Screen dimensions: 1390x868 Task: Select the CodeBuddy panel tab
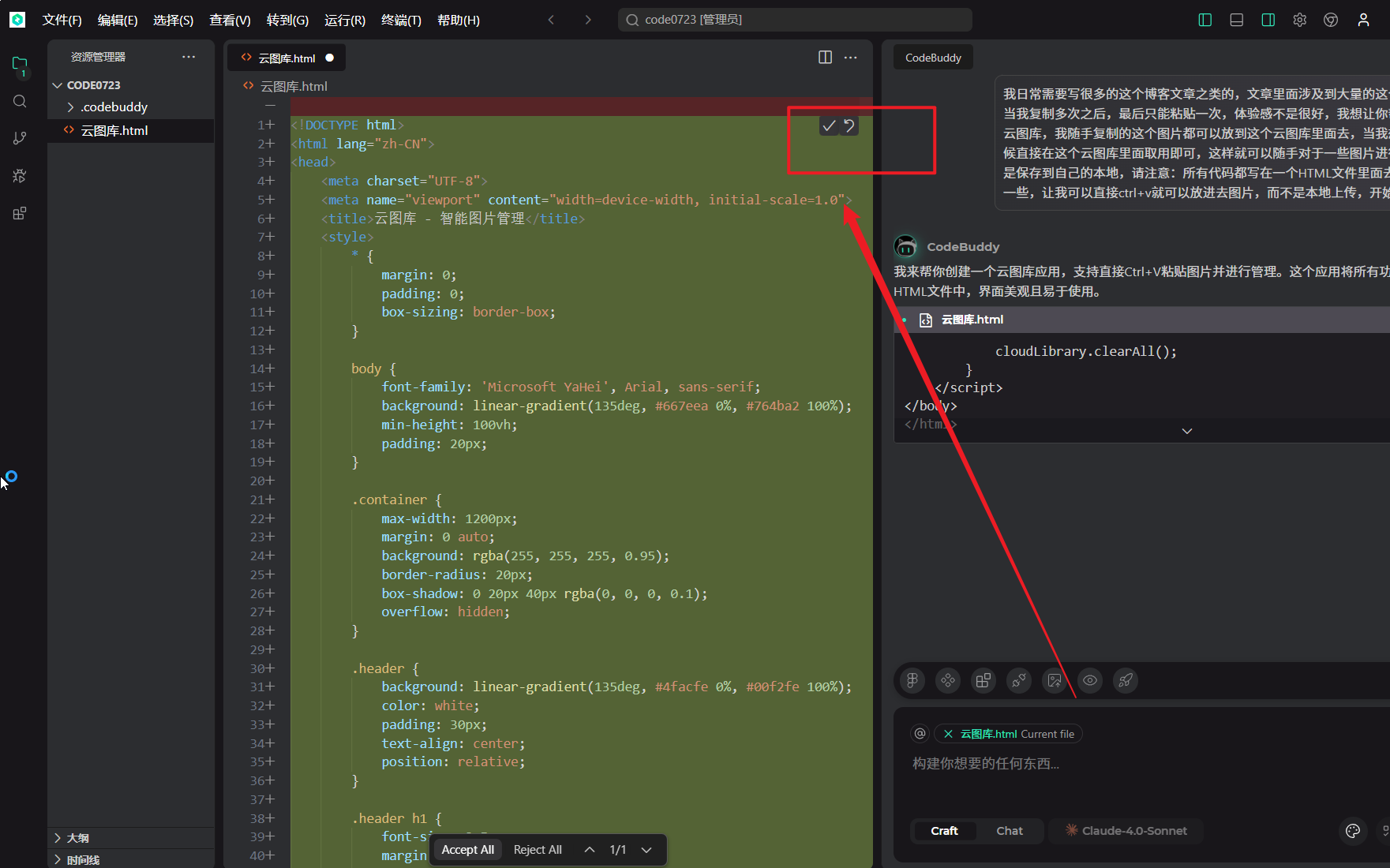click(x=933, y=58)
